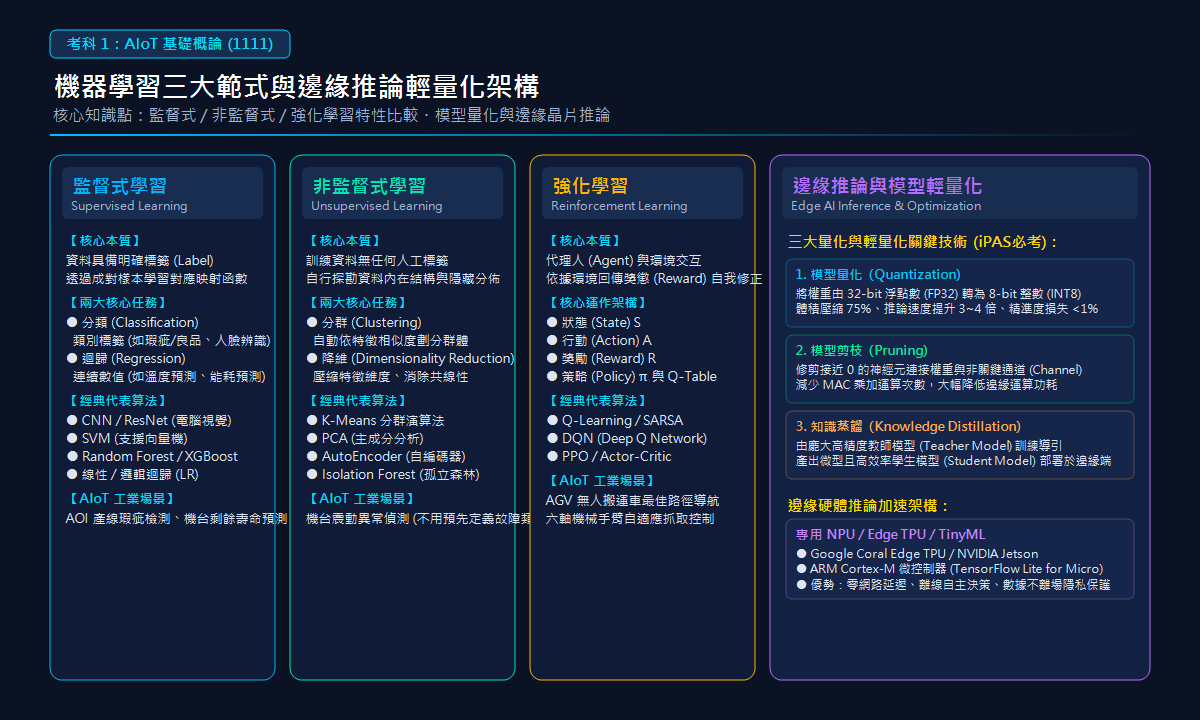Select 降維 (Dimensionality Reduction) bullet
Image resolution: width=1200 pixels, height=720 pixels.
coord(410,358)
